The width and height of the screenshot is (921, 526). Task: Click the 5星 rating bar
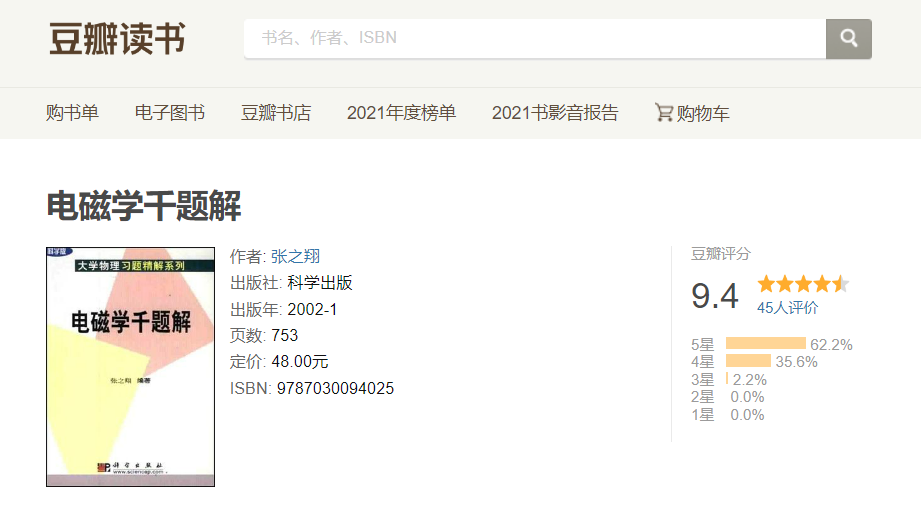(x=766, y=343)
